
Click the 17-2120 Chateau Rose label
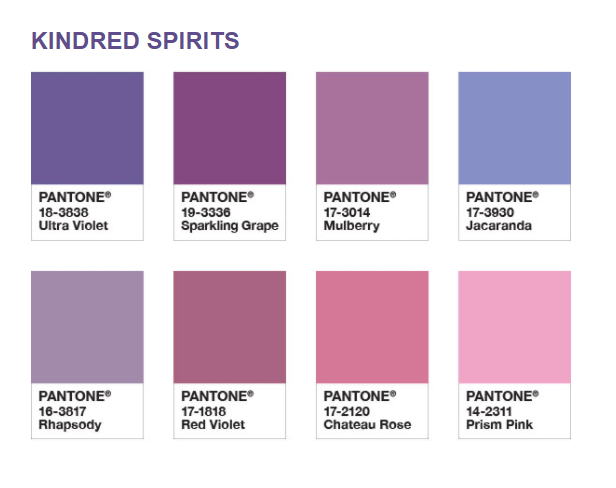[x=367, y=418]
